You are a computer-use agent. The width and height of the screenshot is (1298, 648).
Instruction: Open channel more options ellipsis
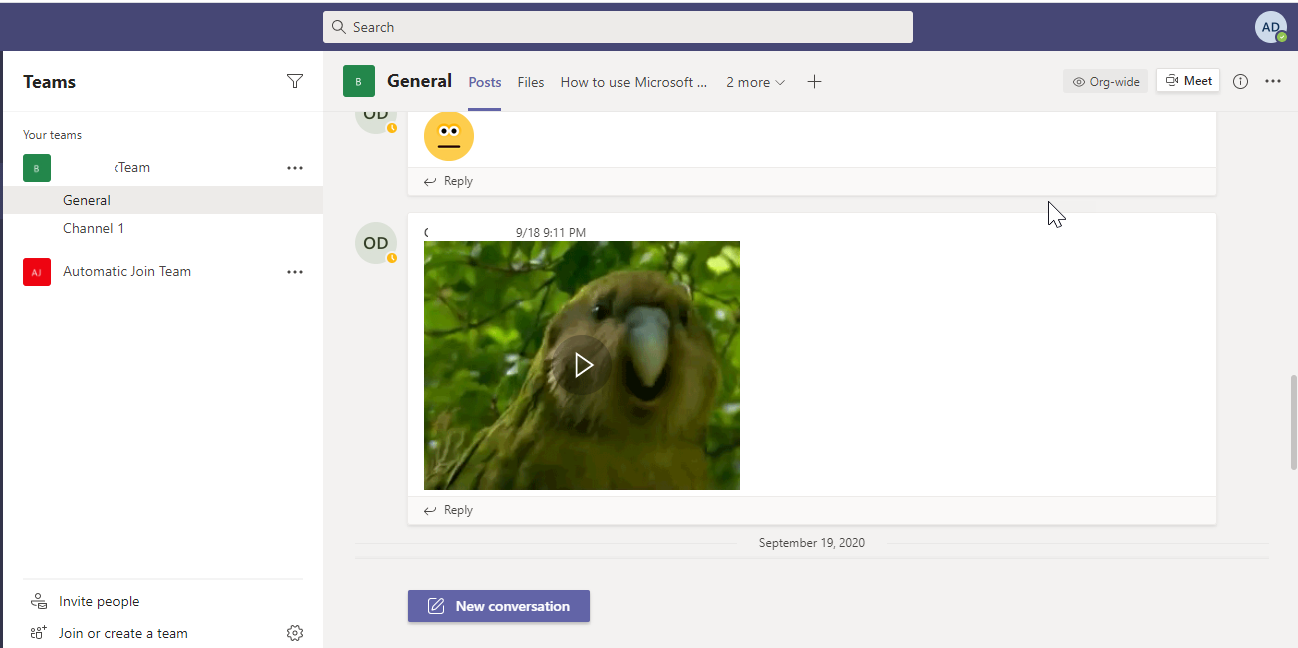[x=1273, y=82]
